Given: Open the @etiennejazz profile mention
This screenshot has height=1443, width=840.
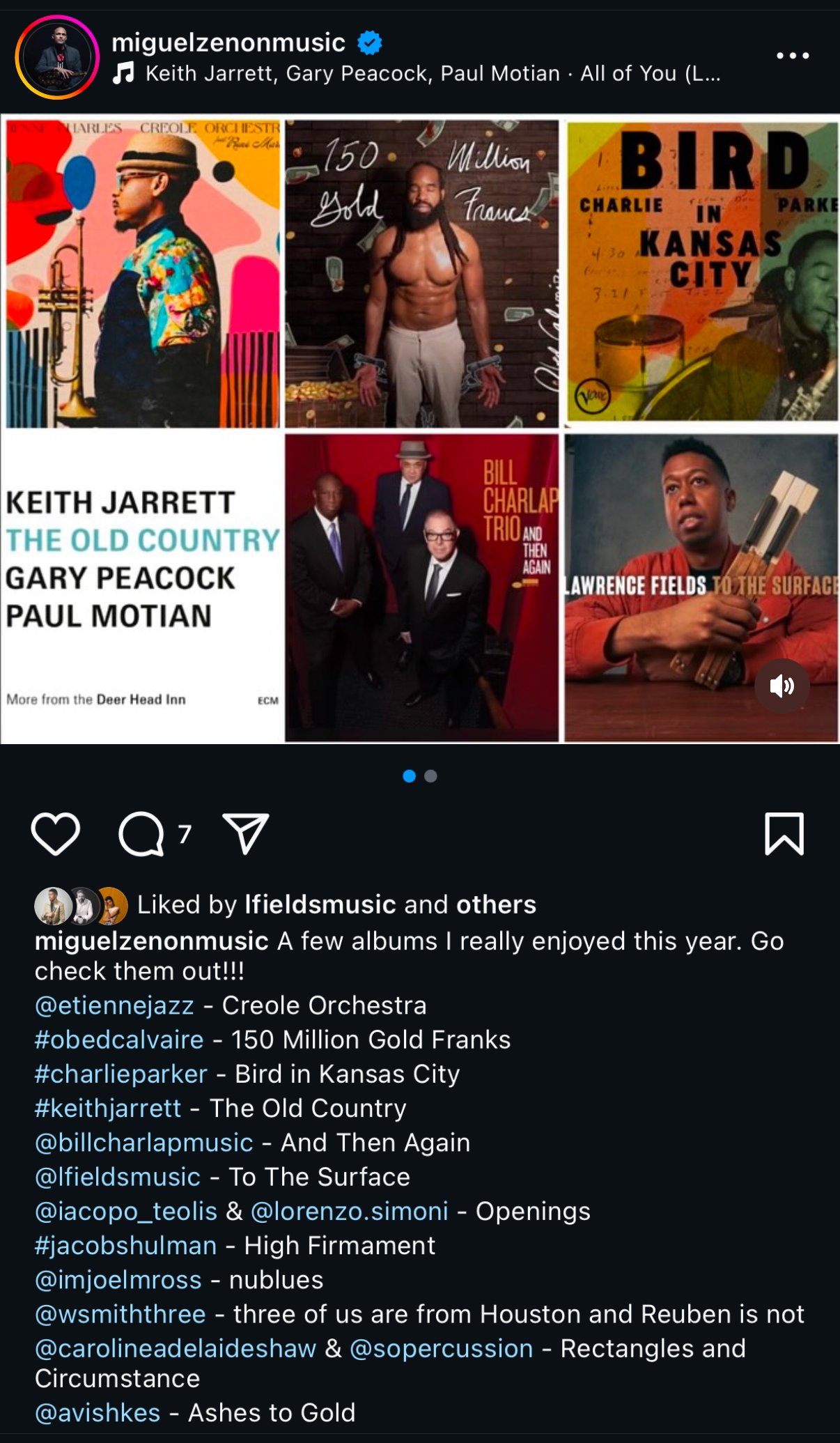Looking at the screenshot, I should click(114, 1005).
